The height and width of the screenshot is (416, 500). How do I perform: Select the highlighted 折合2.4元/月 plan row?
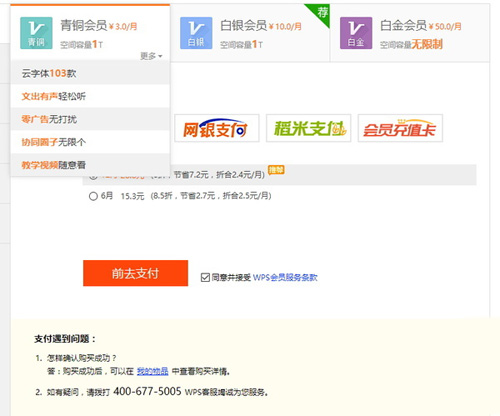point(279,175)
